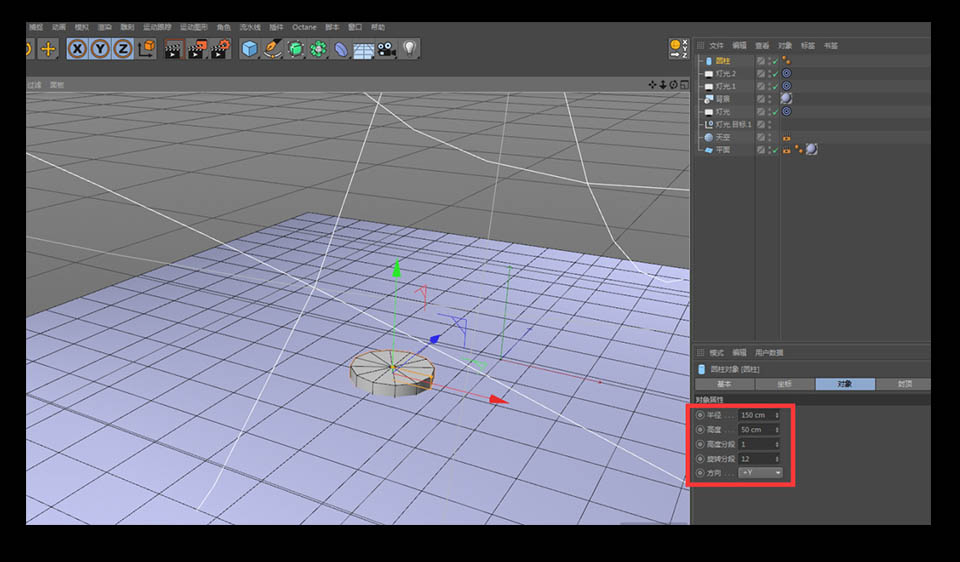The image size is (960, 562).
Task: Select the yellow move cross tool
Action: (48, 48)
